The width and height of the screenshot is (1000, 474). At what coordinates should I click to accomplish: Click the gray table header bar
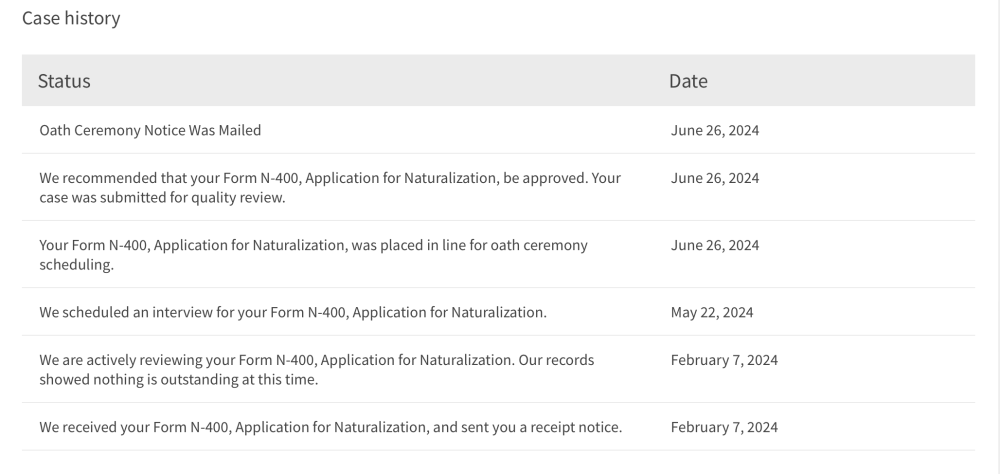tap(498, 80)
